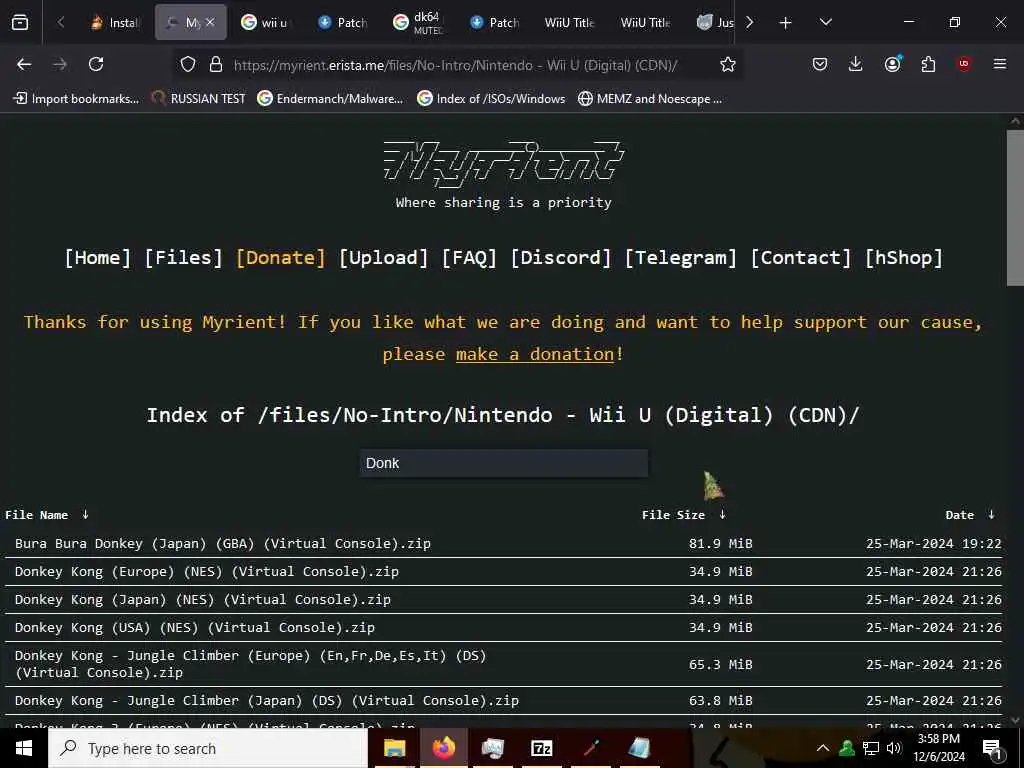The width and height of the screenshot is (1024, 768).
Task: Open the notification center icon
Action: (993, 749)
